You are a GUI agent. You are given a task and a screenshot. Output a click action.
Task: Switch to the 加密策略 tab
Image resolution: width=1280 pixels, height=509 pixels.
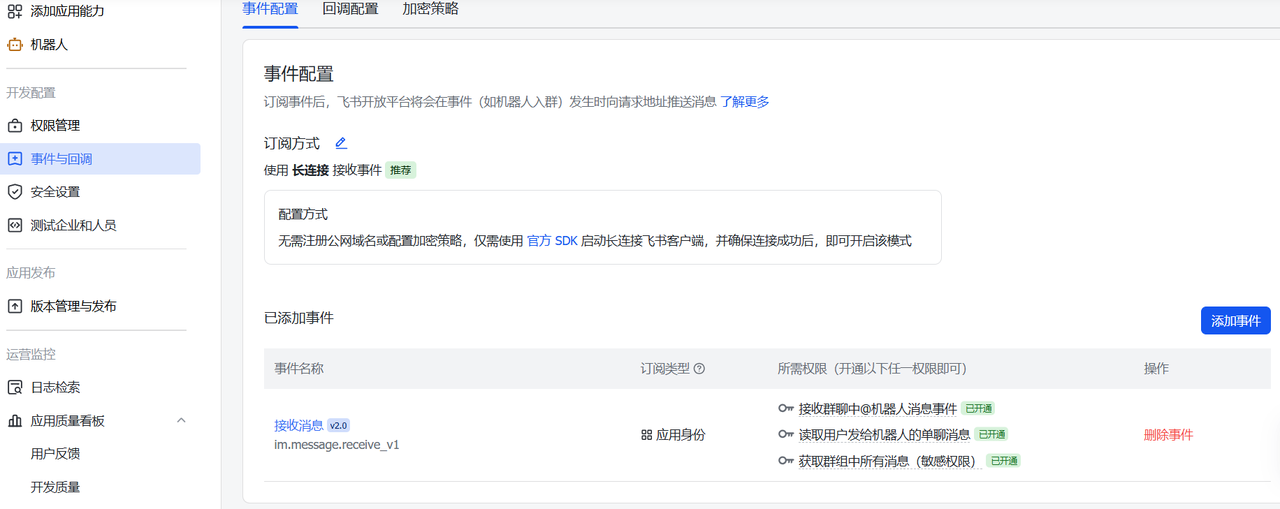tap(430, 8)
